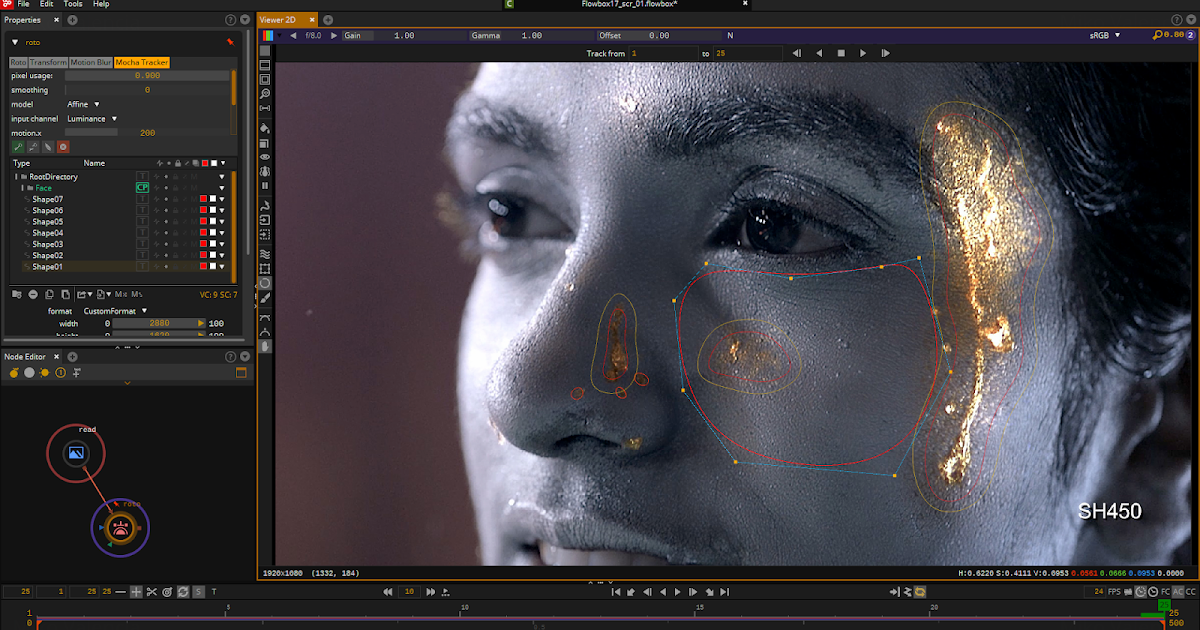Open the Node Editor settings with the orange paw icon
Image resolution: width=1200 pixels, height=630 pixels.
click(14, 372)
